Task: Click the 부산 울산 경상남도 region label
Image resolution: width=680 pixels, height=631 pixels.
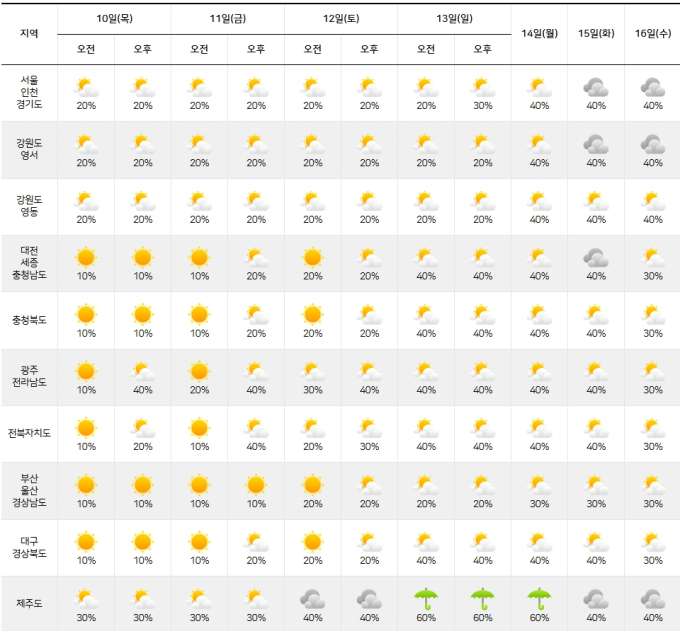Action: [x=29, y=490]
